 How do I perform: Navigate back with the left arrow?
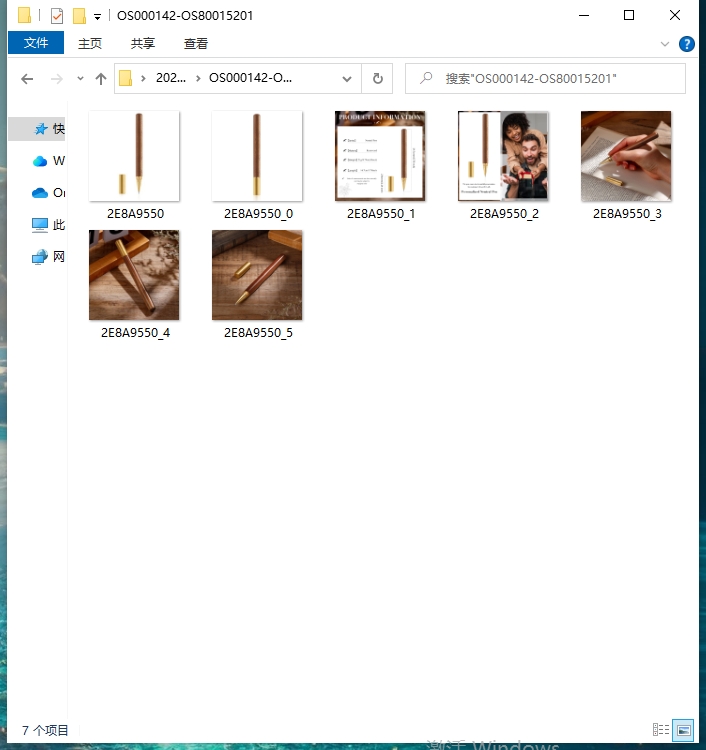[27, 79]
